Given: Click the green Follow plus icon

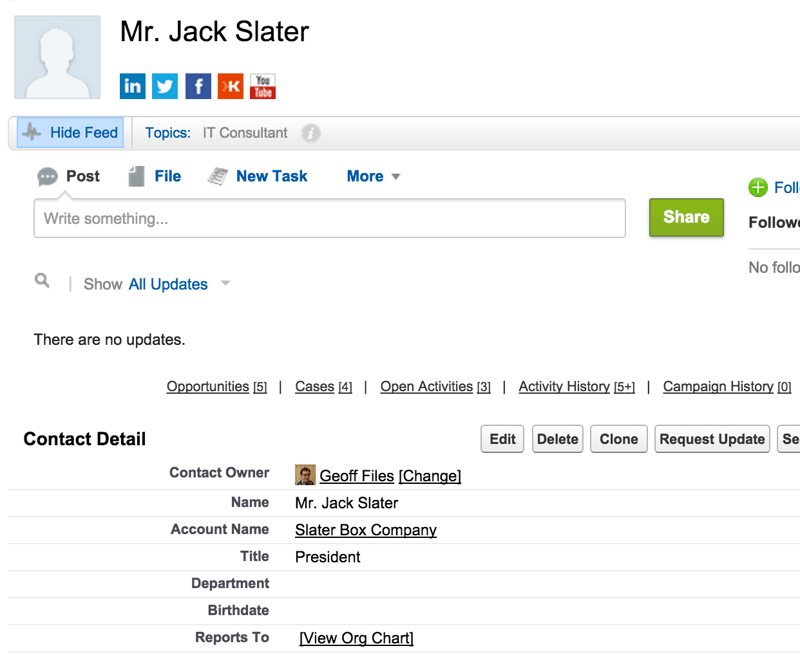Looking at the screenshot, I should click(x=758, y=187).
